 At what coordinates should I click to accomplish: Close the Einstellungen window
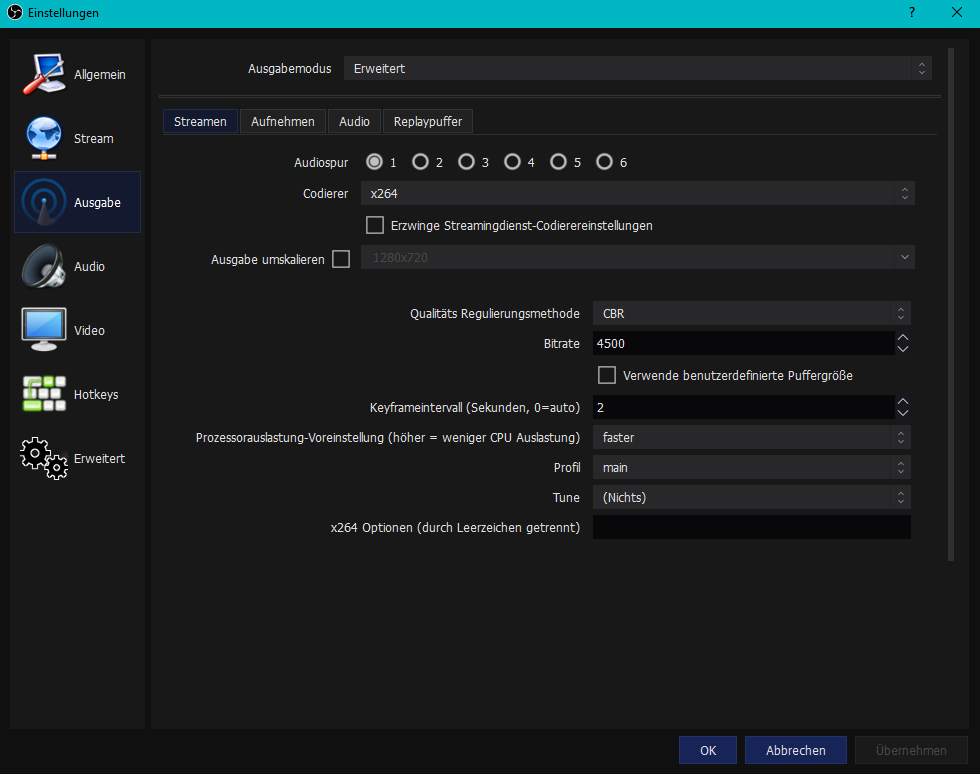point(956,13)
